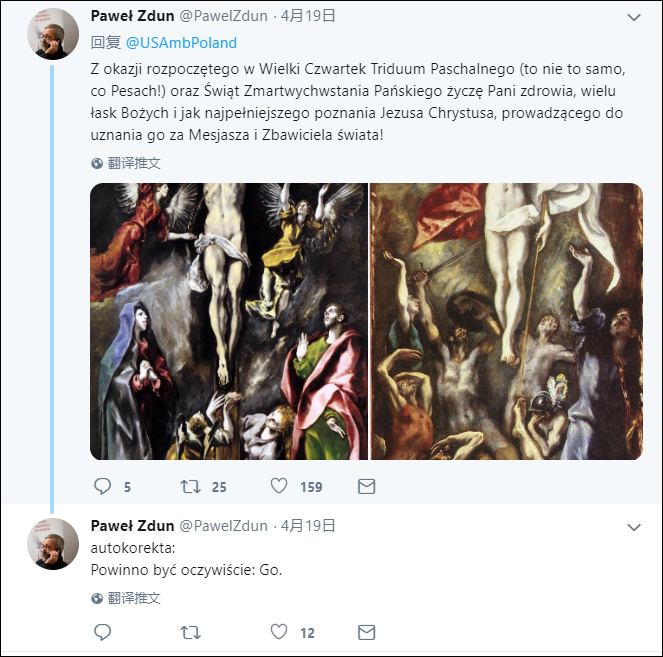Open Paweł Zdun's avatar on first tweet
Viewport: 663px width, 657px height.
coord(52,35)
